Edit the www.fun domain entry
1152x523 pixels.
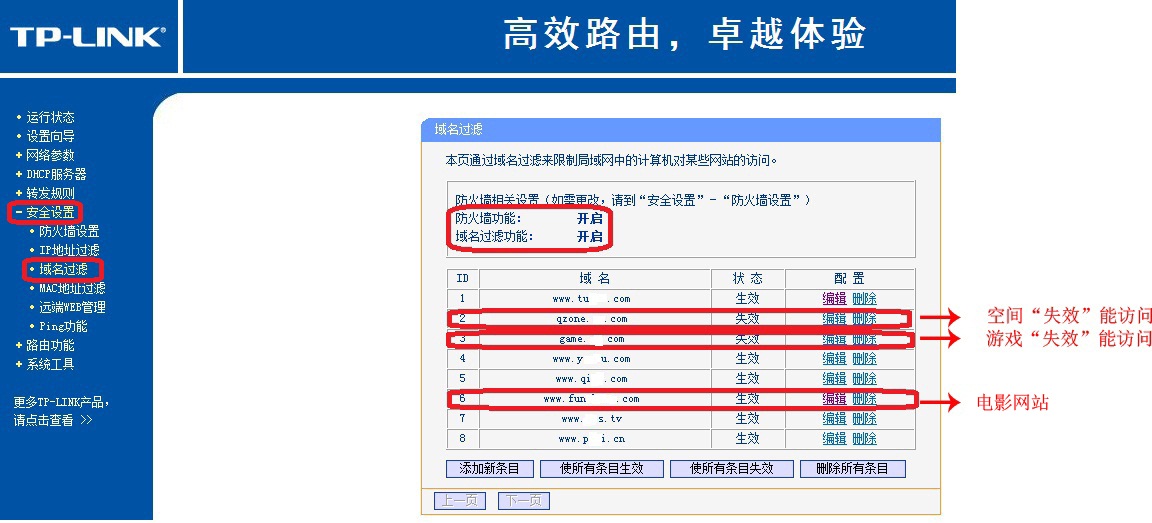[834, 399]
